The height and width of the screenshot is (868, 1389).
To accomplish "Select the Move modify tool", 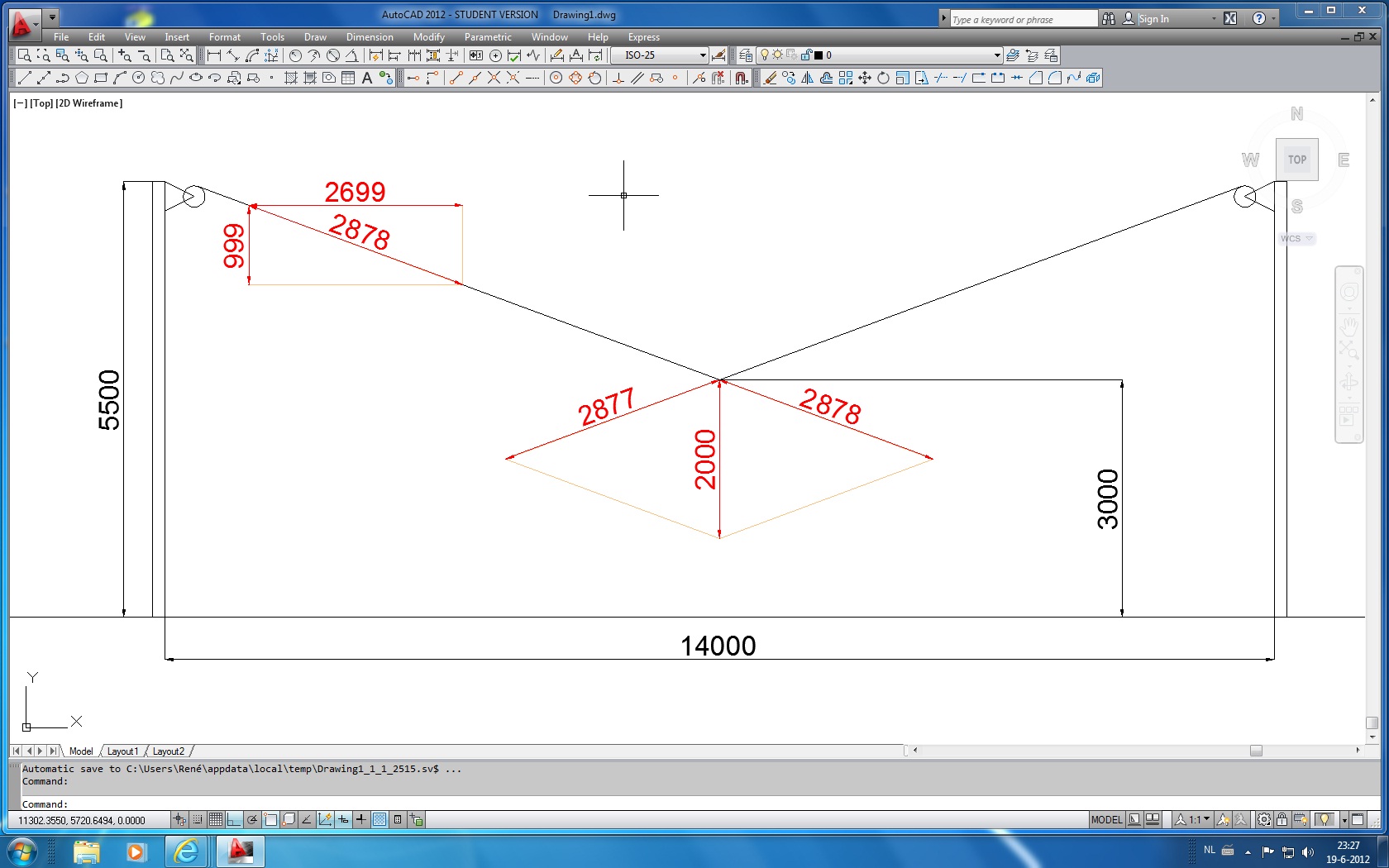I will coord(865,78).
